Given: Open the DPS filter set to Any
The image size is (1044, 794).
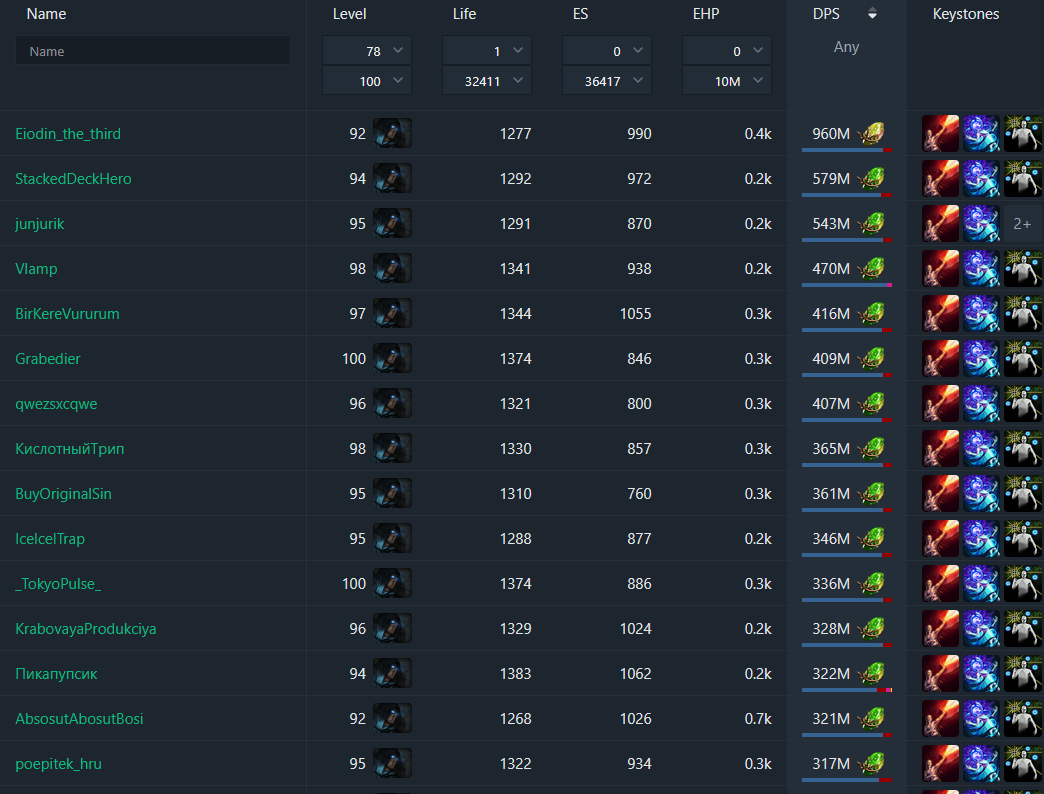Looking at the screenshot, I should [x=846, y=47].
